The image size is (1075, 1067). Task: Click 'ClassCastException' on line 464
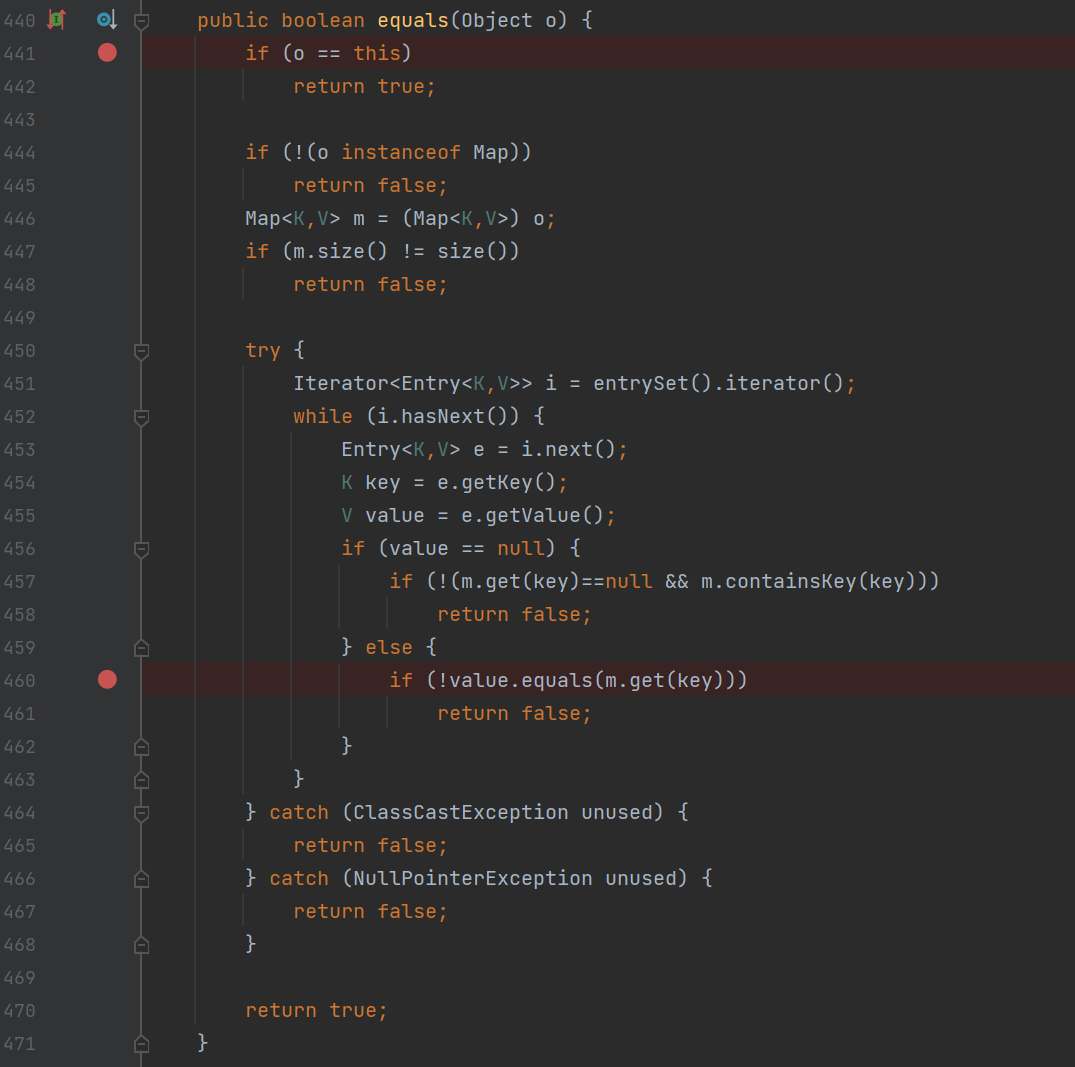click(461, 812)
